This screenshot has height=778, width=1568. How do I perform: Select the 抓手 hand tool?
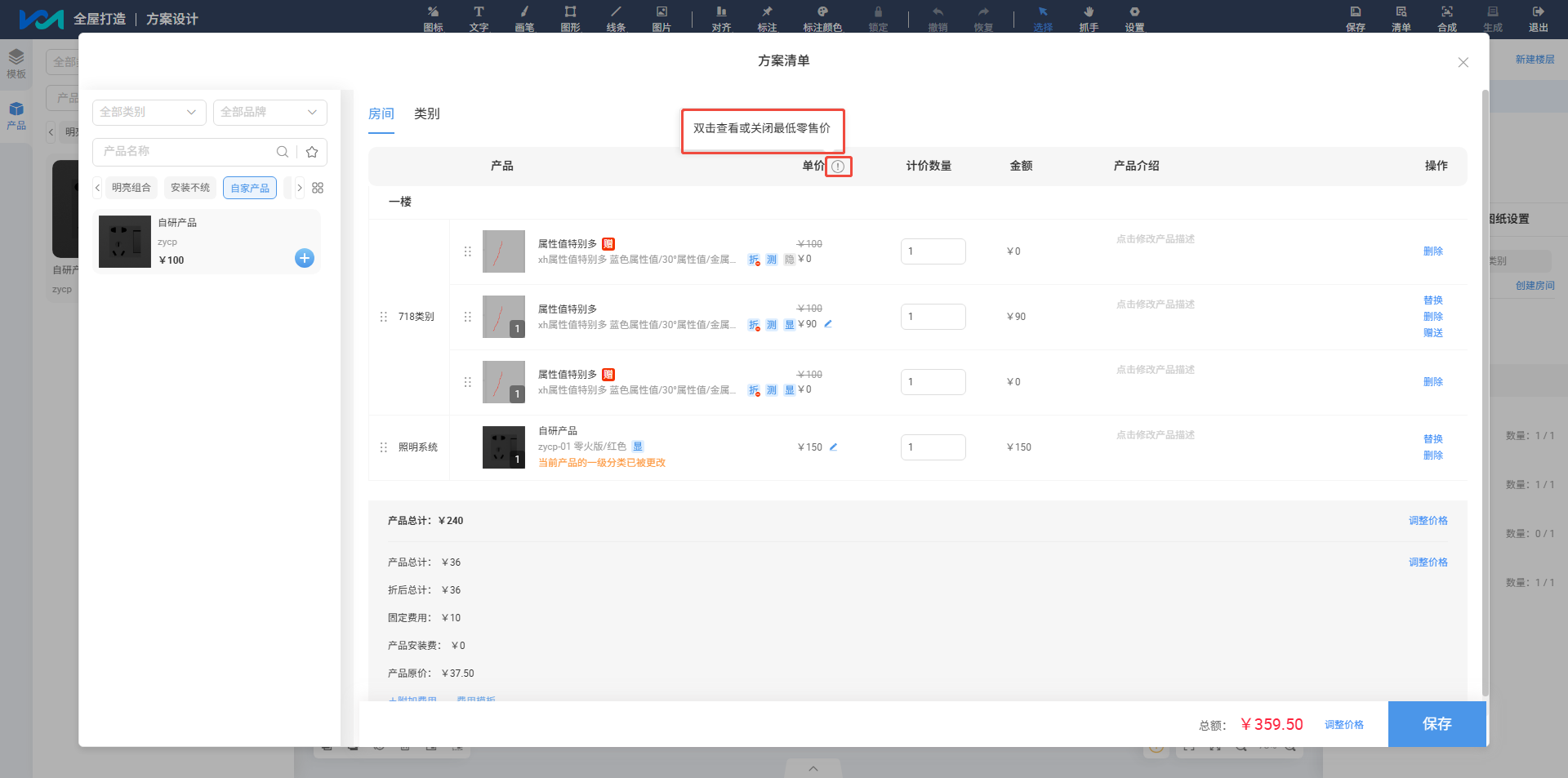point(1089,18)
